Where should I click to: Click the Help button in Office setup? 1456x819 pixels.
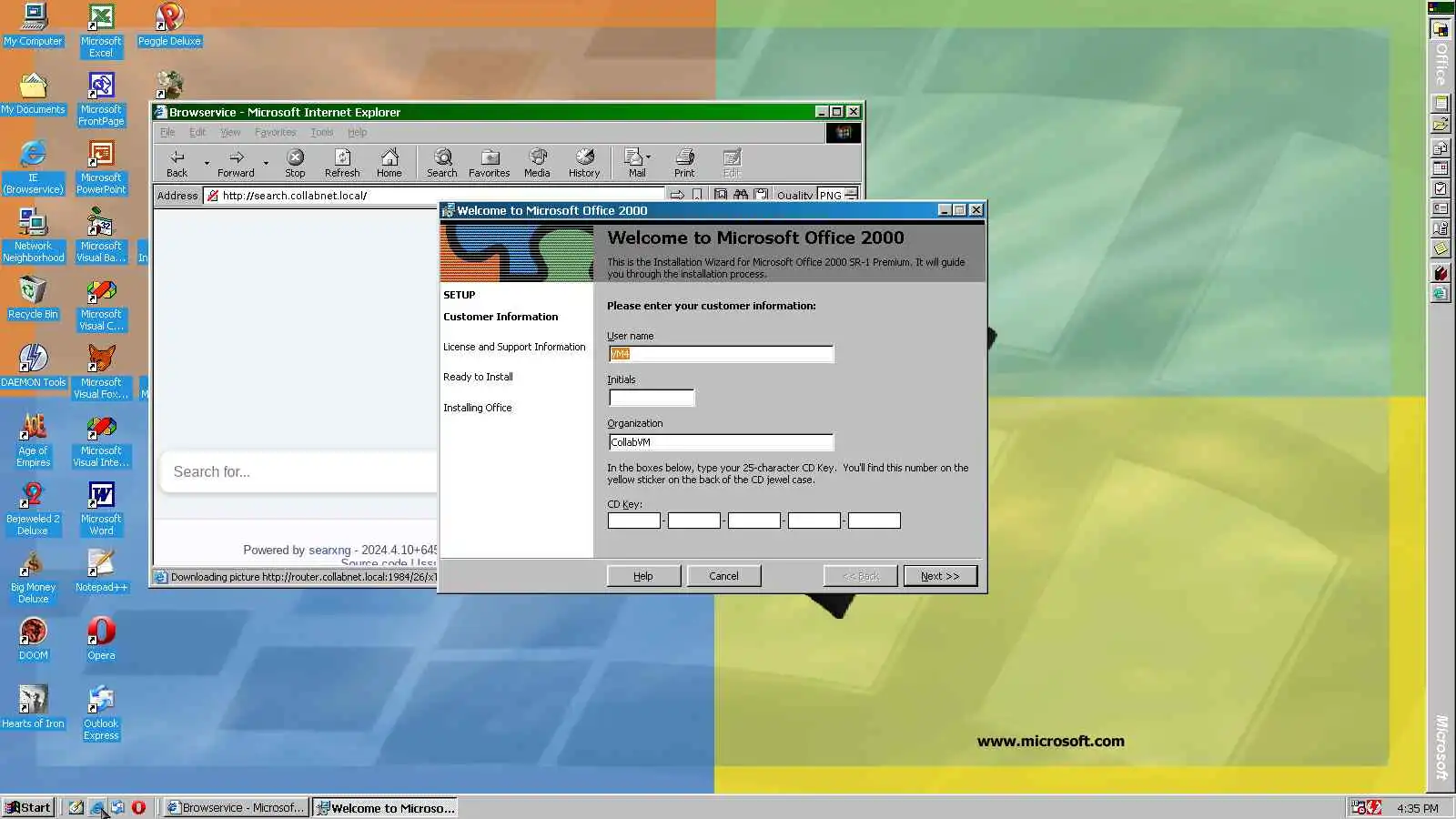click(x=643, y=576)
